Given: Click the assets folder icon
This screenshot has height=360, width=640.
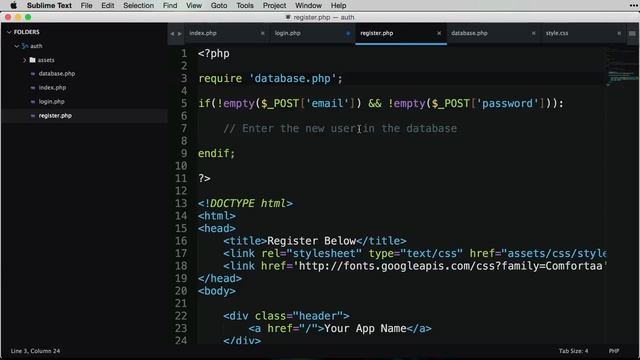Looking at the screenshot, I should [x=33, y=60].
